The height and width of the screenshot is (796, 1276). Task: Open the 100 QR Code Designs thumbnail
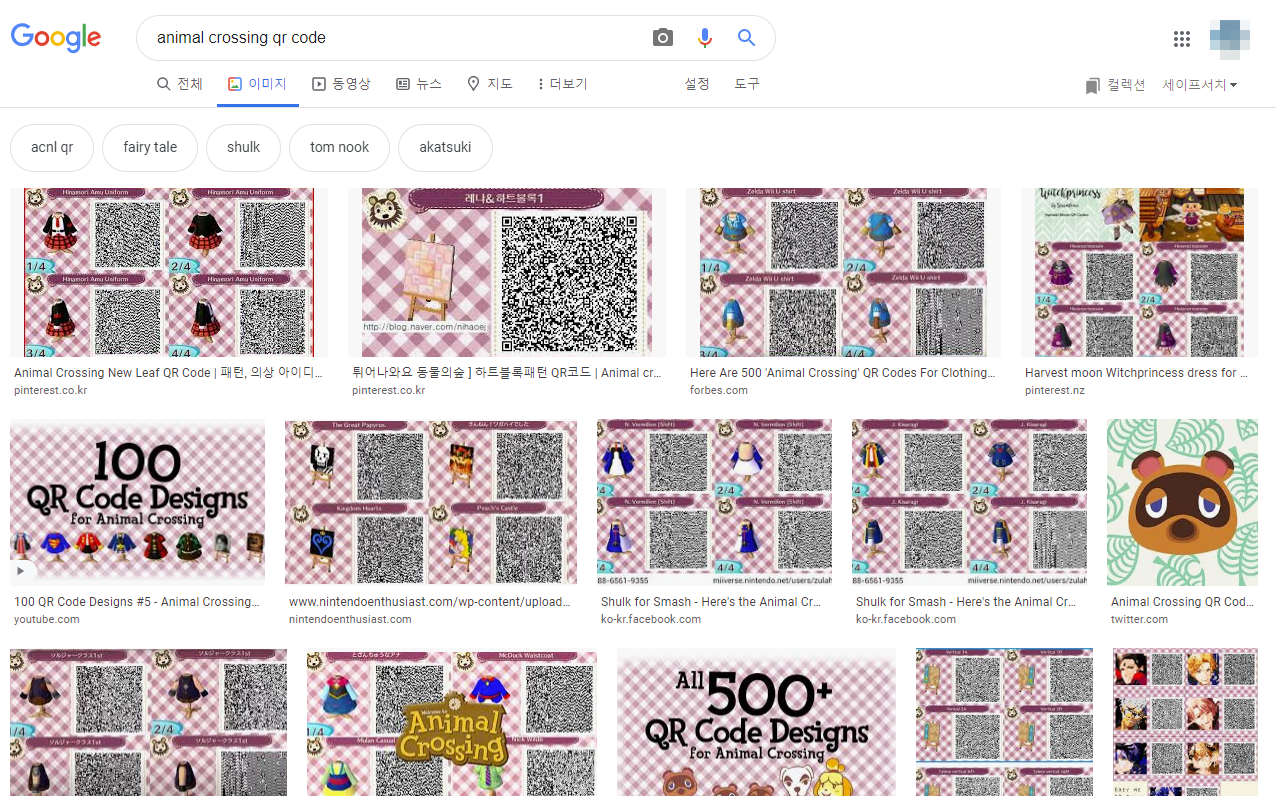(x=137, y=502)
